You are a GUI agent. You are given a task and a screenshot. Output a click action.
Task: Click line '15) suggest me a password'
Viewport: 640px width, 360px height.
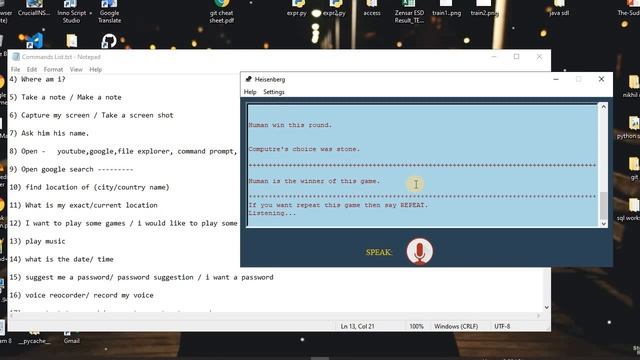[141, 277]
